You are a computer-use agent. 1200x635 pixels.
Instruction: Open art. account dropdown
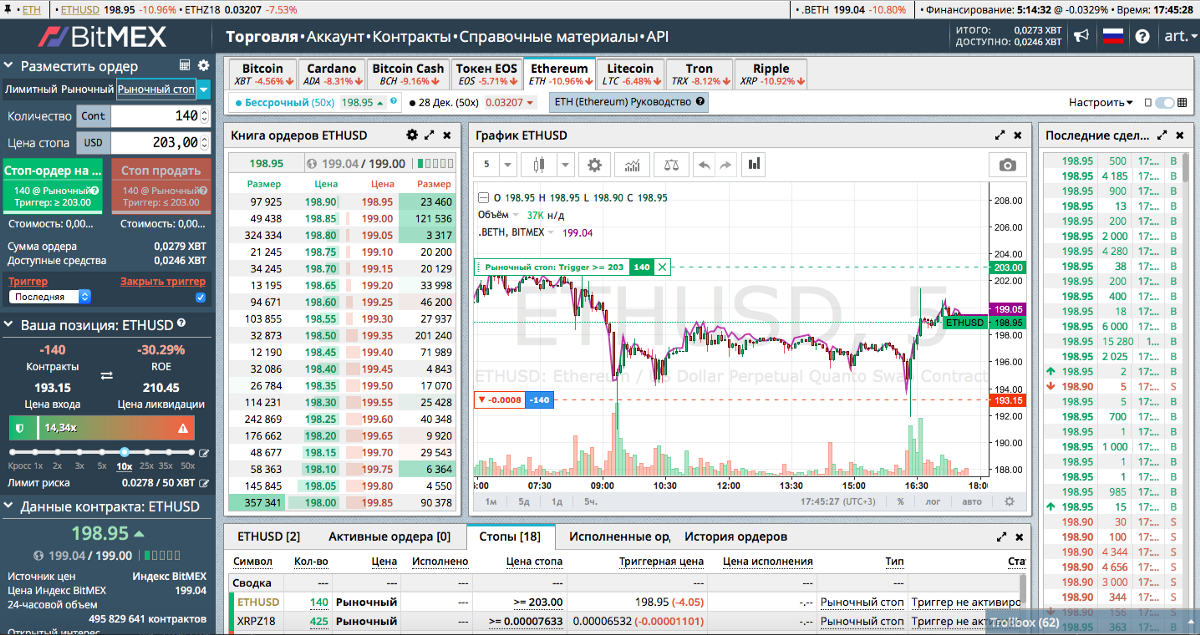coord(1179,37)
